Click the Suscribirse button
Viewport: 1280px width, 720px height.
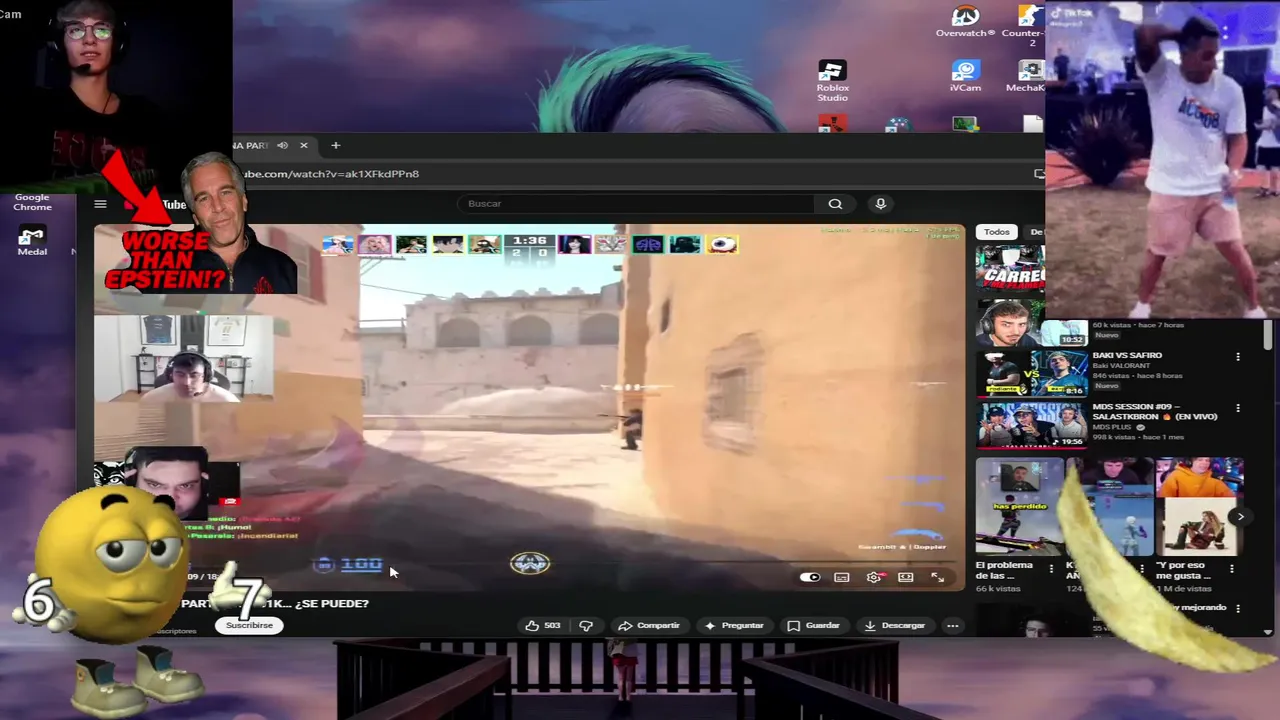tap(249, 625)
